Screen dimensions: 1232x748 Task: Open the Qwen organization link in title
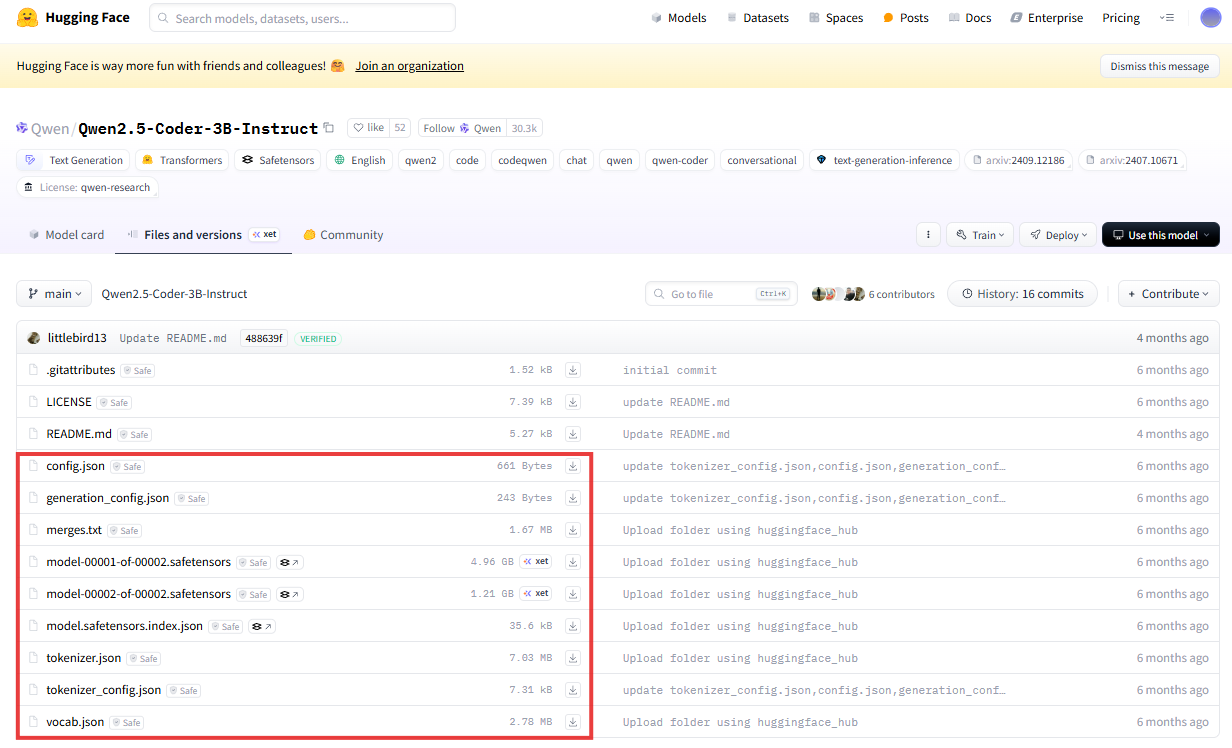coord(50,128)
